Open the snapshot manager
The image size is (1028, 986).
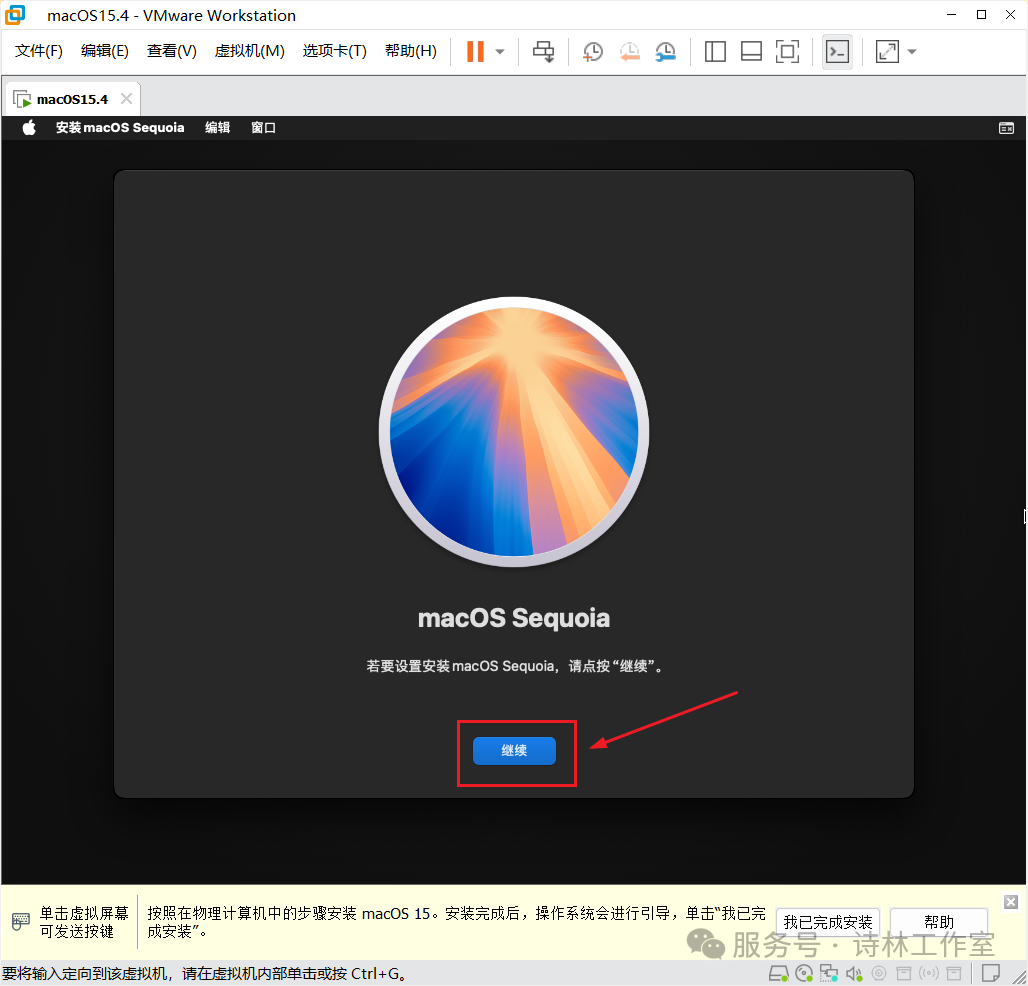pos(665,51)
